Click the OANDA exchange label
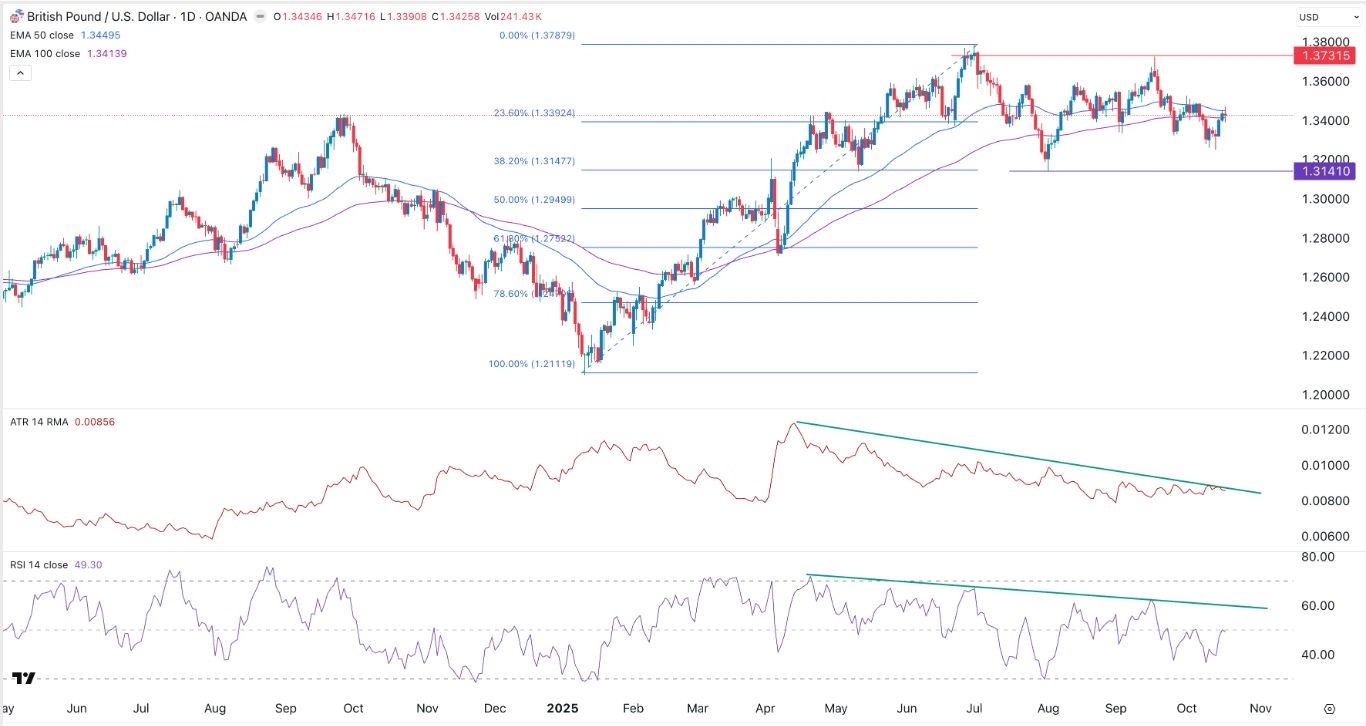 228,16
